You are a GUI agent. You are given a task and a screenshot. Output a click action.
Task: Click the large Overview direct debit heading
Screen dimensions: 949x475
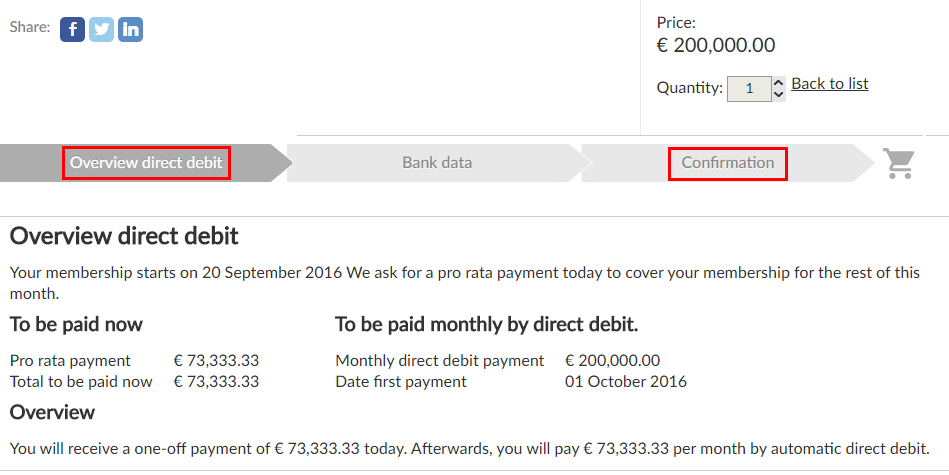click(124, 237)
